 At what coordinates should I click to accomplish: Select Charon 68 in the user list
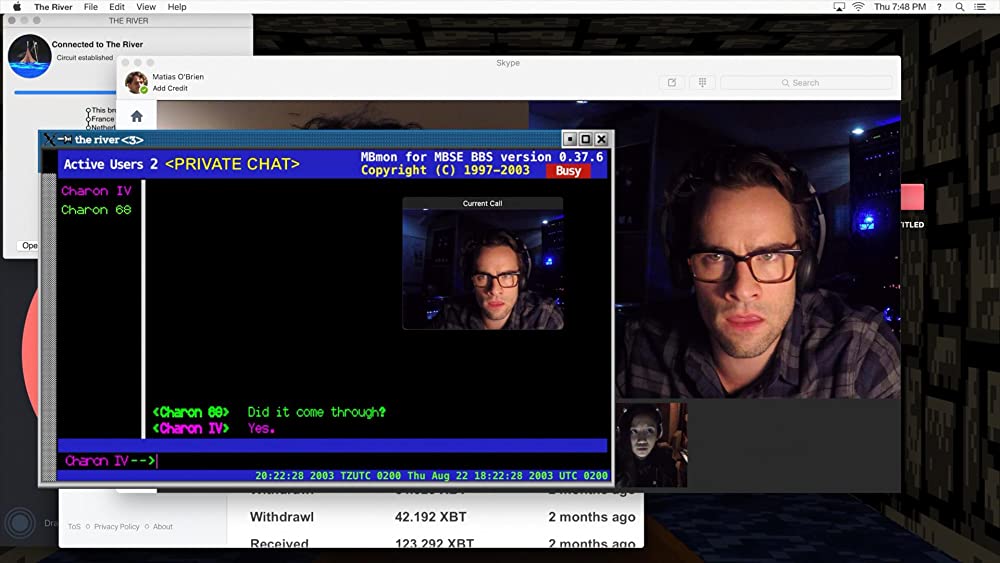click(96, 210)
